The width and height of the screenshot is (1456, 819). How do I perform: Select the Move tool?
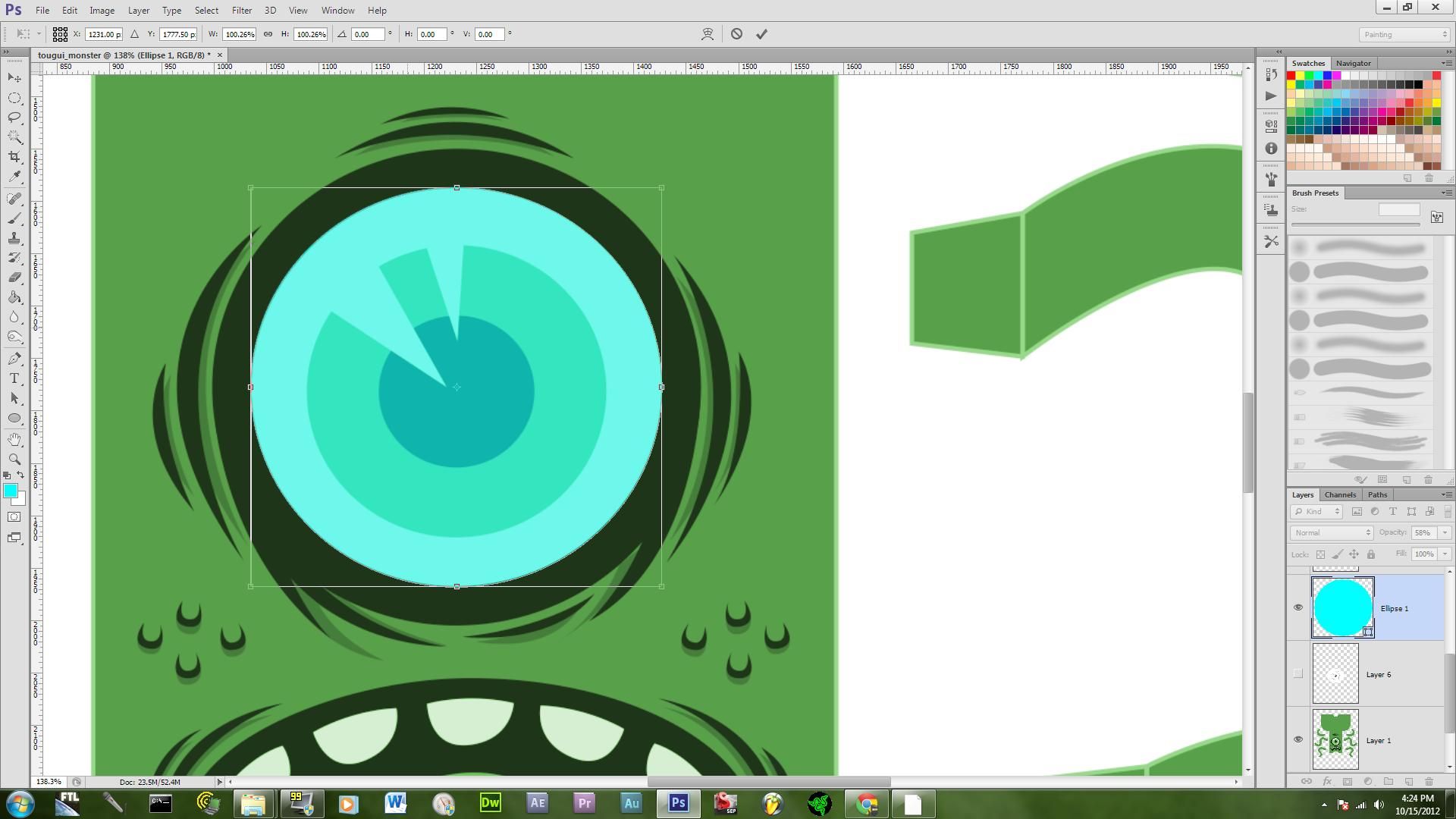(14, 77)
